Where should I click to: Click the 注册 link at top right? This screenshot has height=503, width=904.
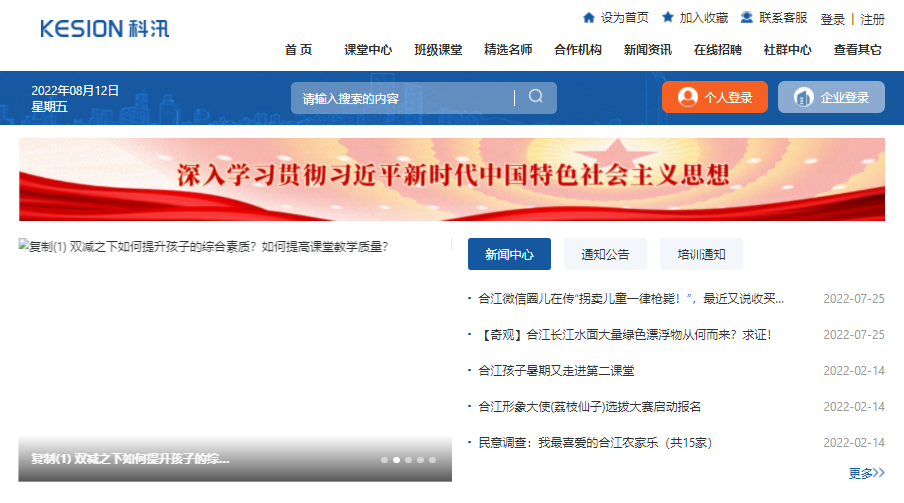pos(872,19)
